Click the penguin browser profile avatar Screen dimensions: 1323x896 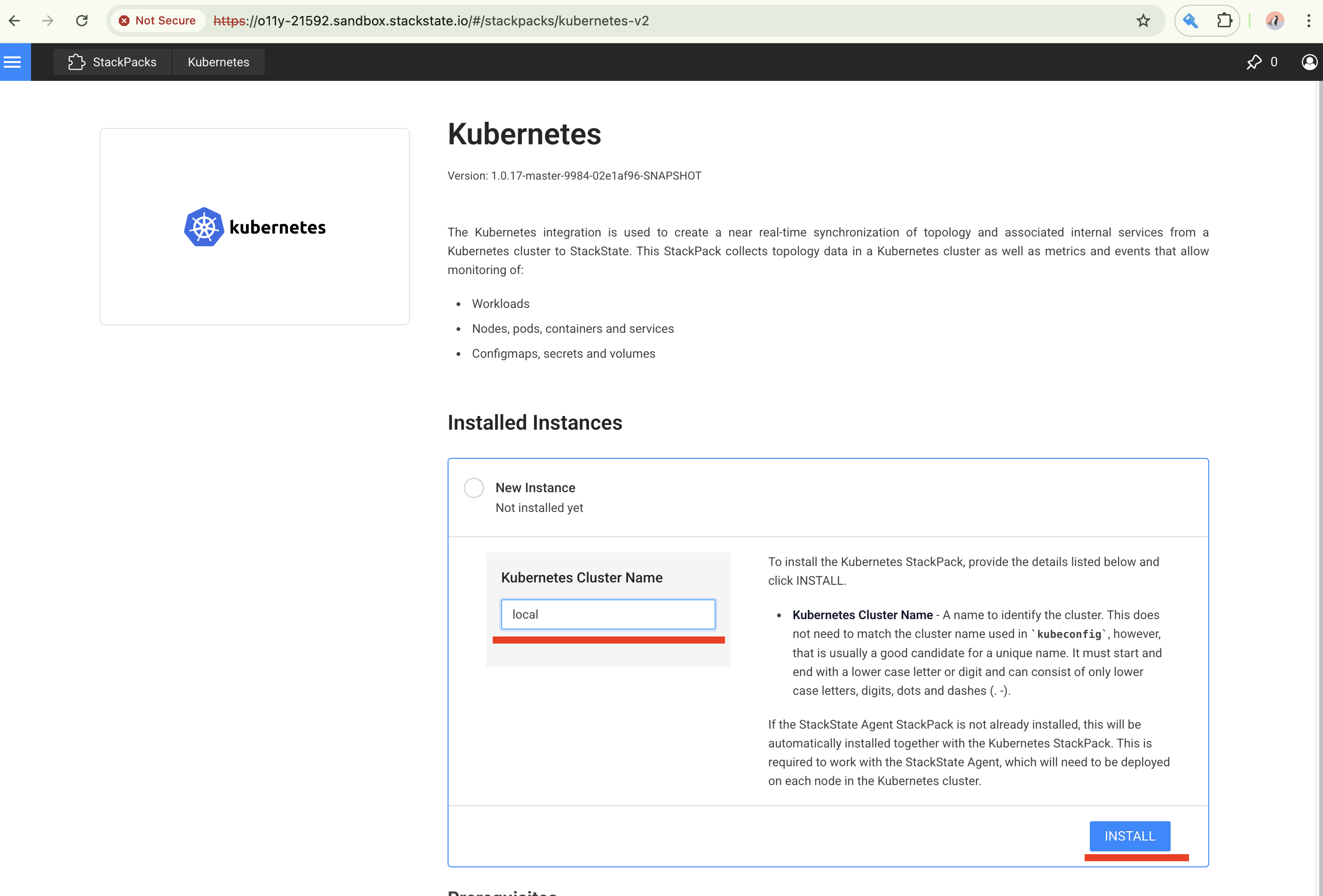[1275, 21]
